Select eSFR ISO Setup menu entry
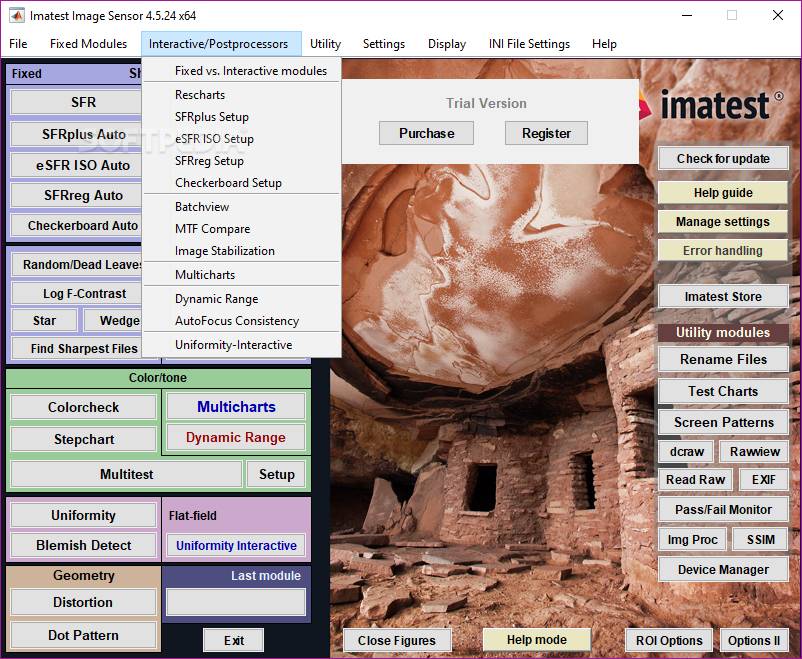Image resolution: width=802 pixels, height=659 pixels. [241, 139]
